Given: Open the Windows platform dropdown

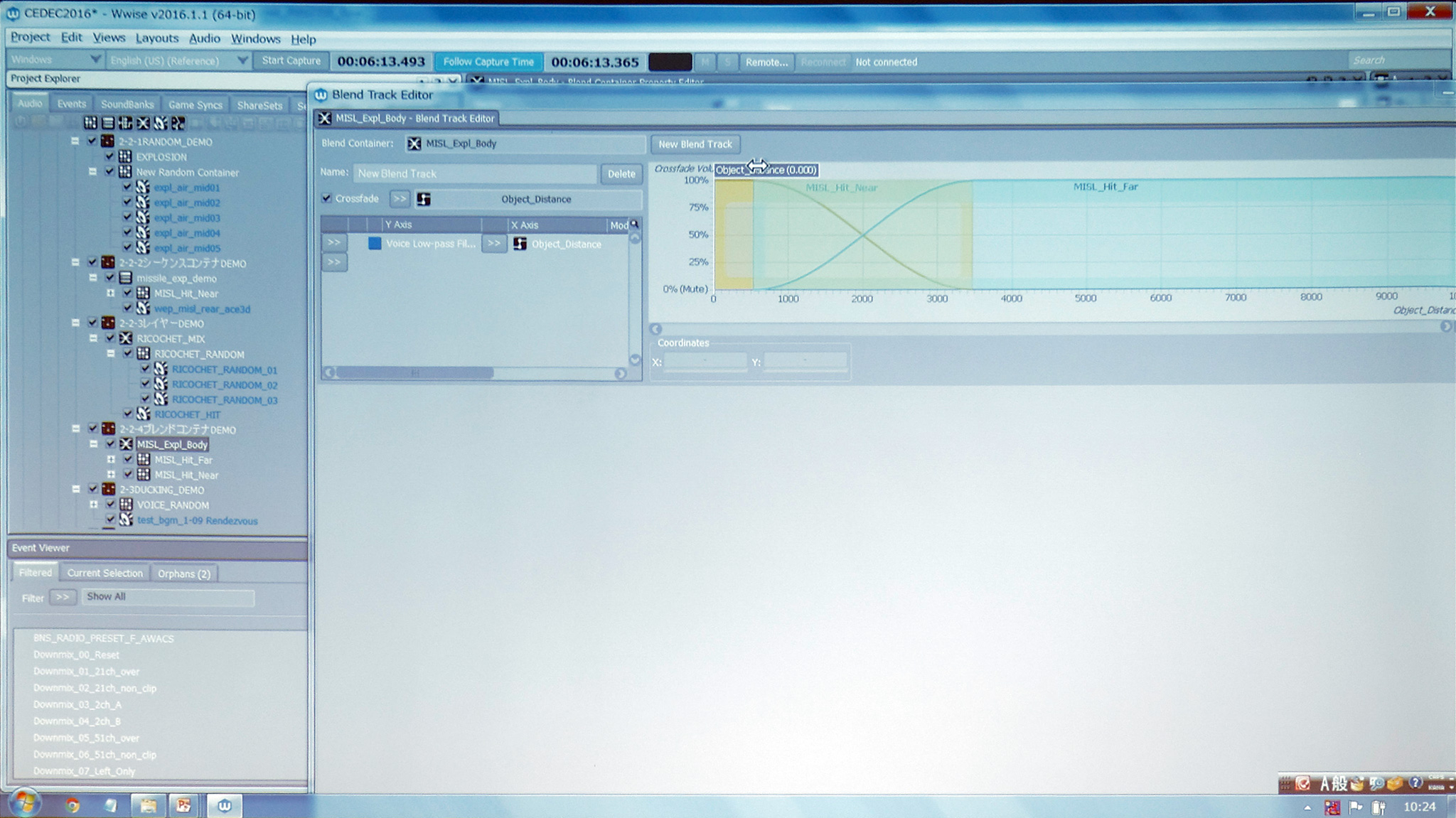Looking at the screenshot, I should 56,59.
